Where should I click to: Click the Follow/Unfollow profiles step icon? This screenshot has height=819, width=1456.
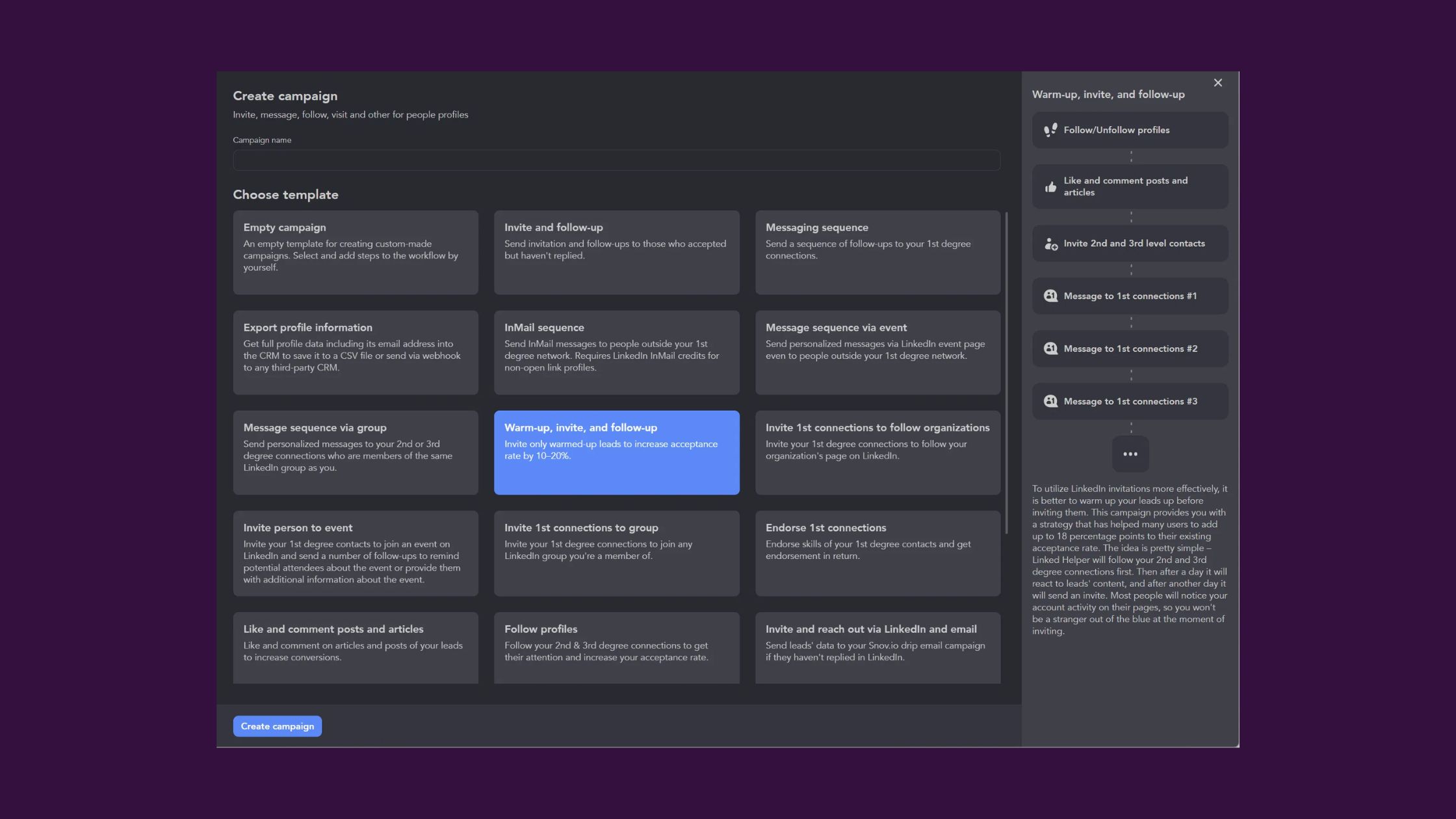[1050, 129]
